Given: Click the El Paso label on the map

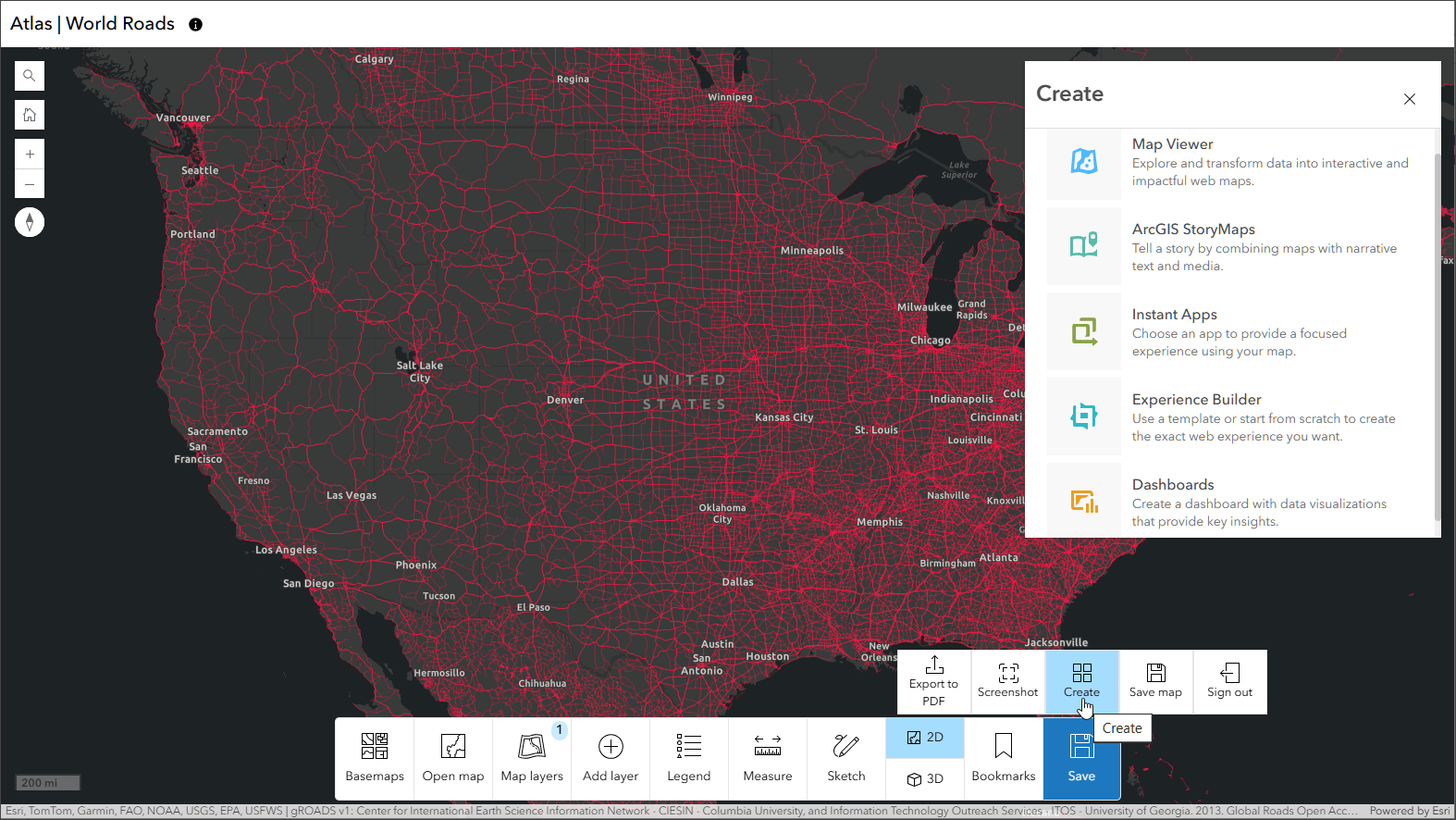Looking at the screenshot, I should 534,608.
